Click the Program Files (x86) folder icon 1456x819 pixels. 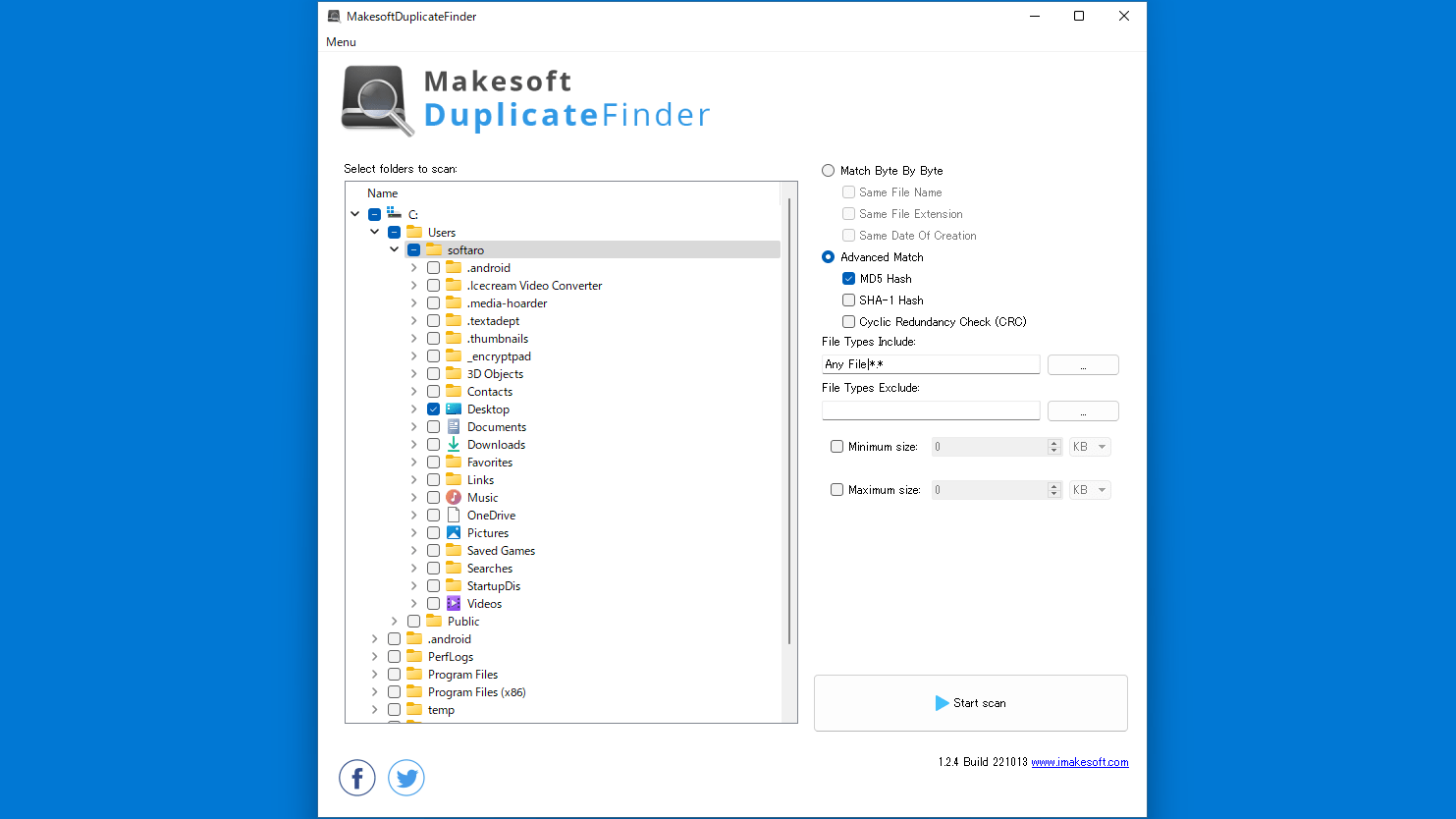pos(414,691)
